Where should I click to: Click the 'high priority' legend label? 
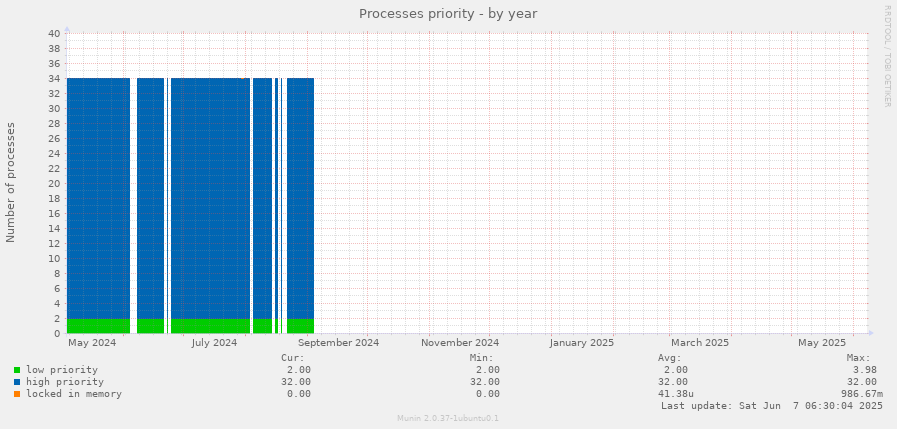[x=65, y=382]
